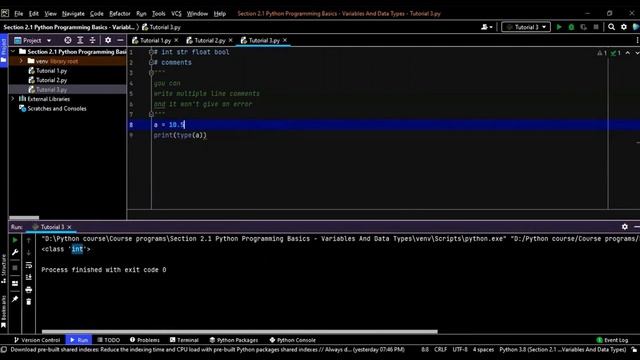Run with coverage icon in toolbar
The width and height of the screenshot is (640, 360).
click(584, 27)
